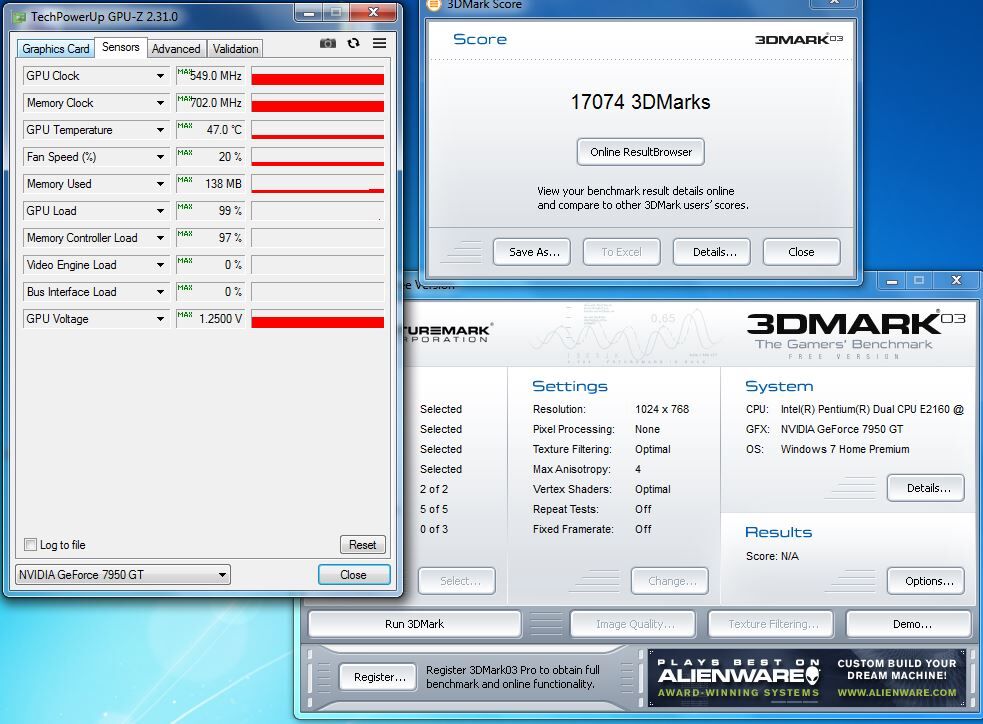
Task: Open the Advanced tab in GPU-Z
Action: [x=176, y=49]
